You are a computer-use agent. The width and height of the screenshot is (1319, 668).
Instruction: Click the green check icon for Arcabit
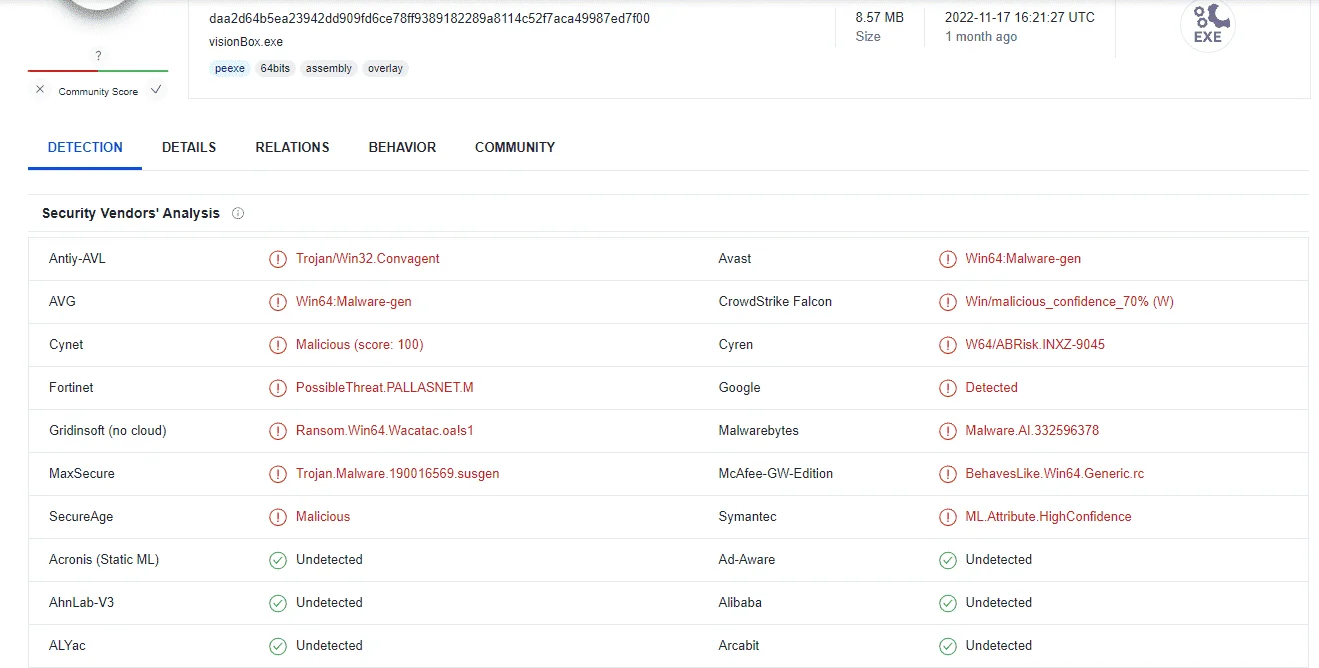(x=947, y=646)
